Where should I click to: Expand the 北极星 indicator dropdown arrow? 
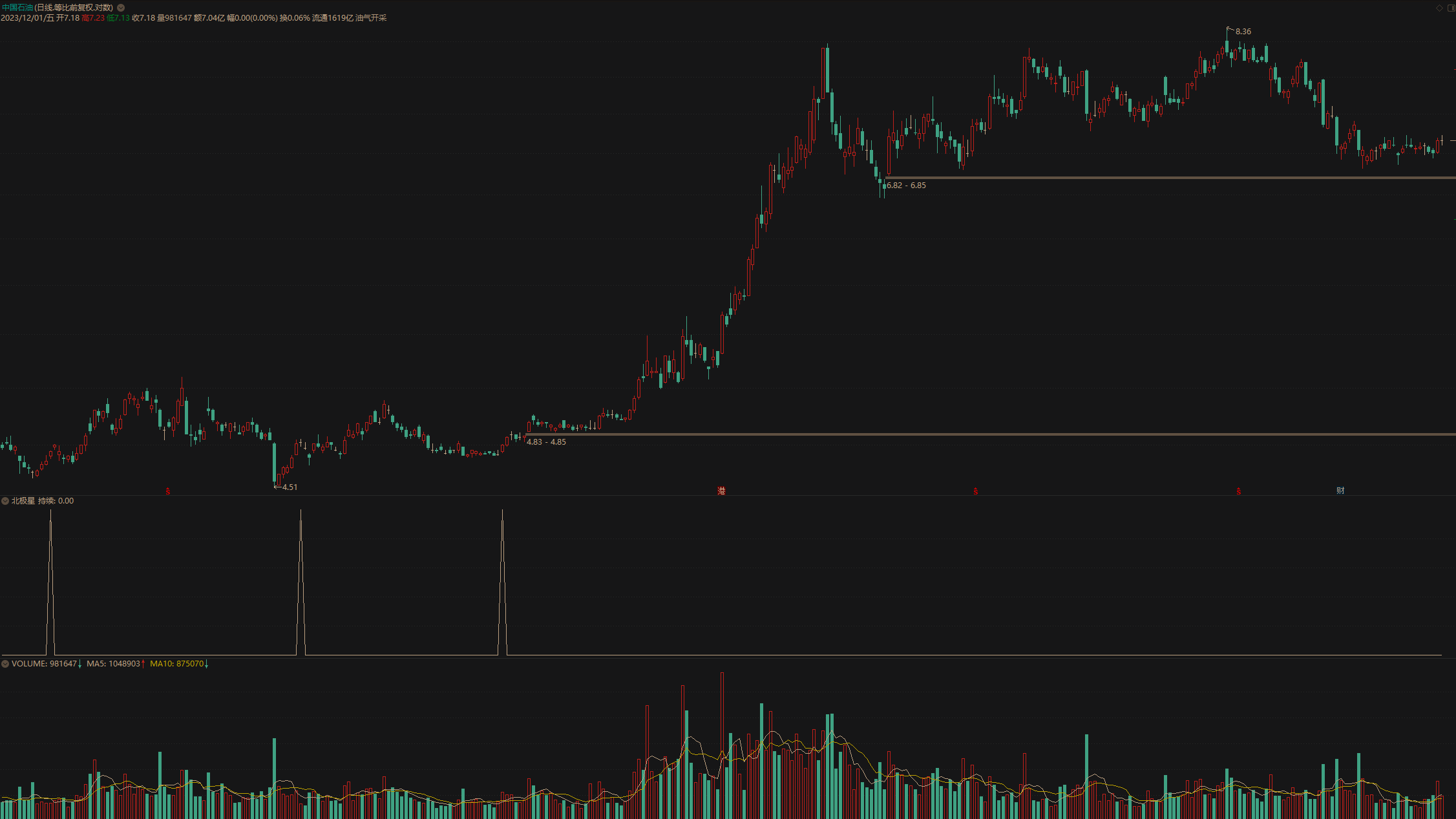tap(5, 501)
